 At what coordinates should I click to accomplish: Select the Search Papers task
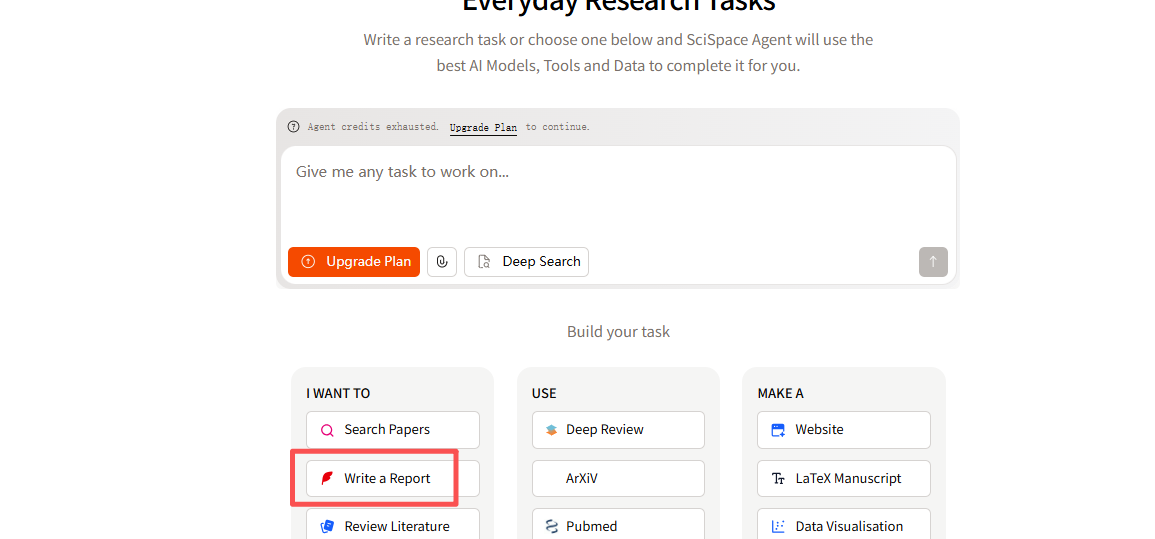coord(393,430)
